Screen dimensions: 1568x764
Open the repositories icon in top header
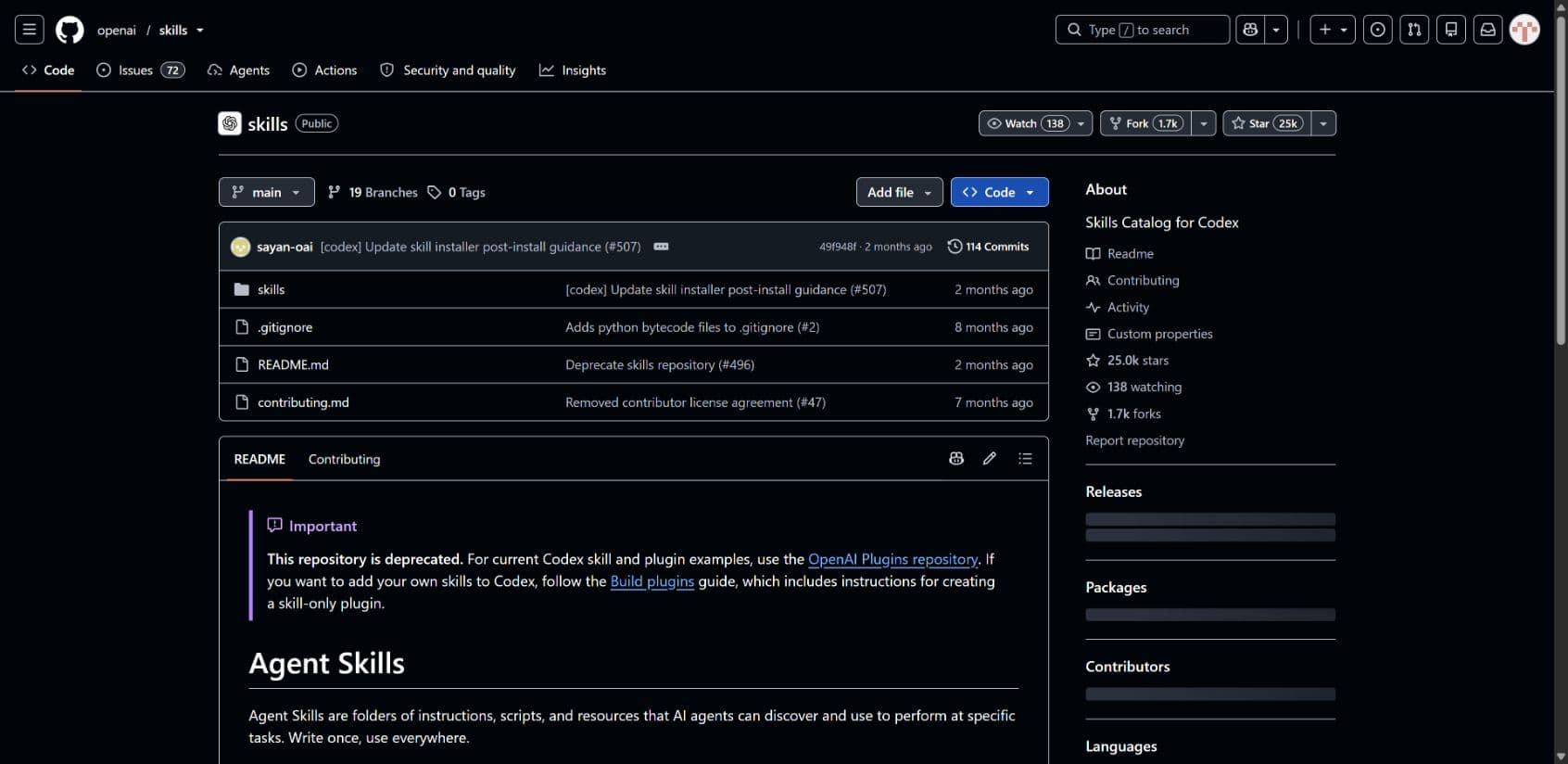(x=1451, y=30)
